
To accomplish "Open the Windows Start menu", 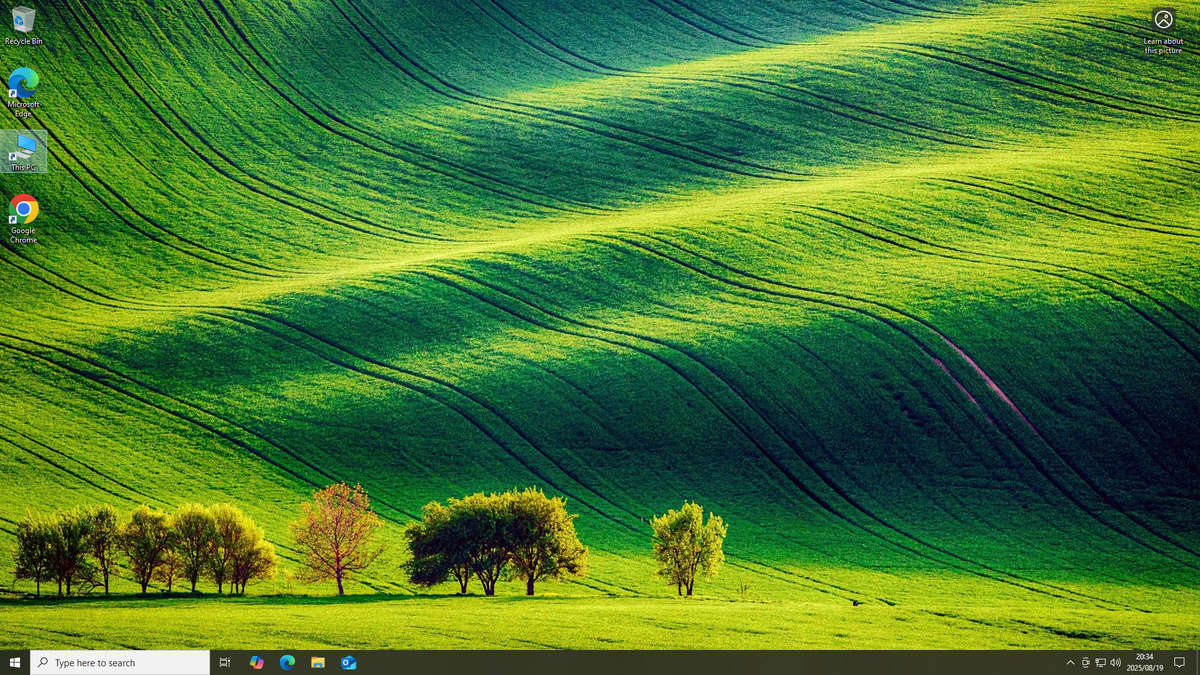I will point(15,662).
